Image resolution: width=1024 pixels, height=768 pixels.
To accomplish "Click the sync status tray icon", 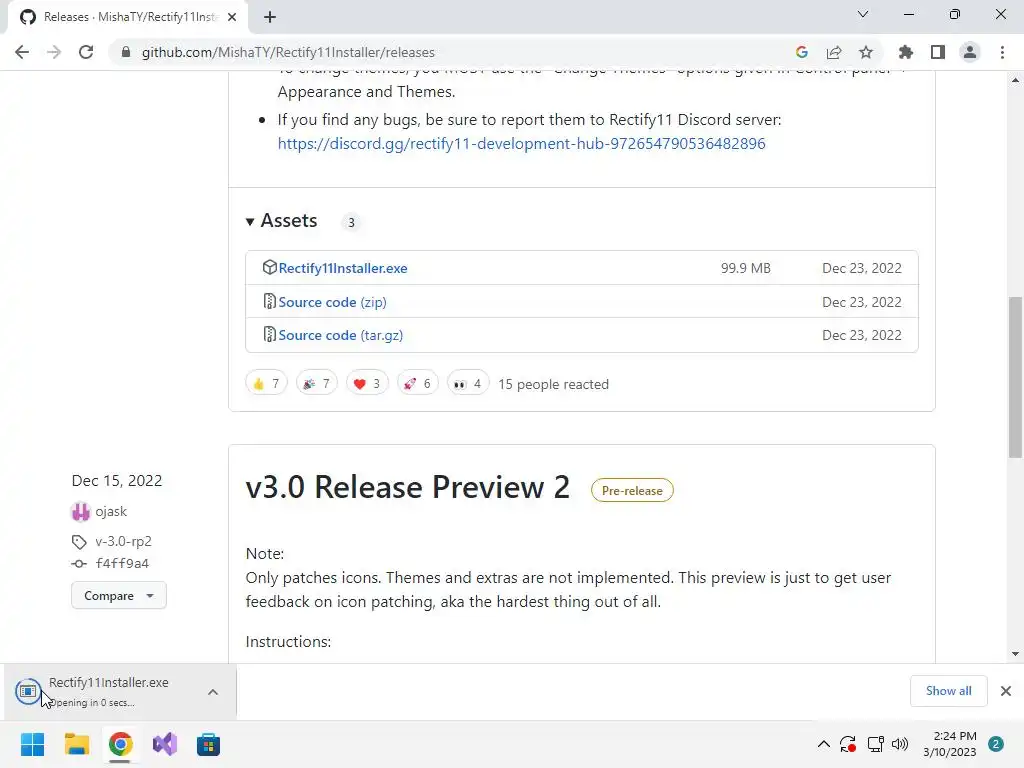I will (848, 744).
